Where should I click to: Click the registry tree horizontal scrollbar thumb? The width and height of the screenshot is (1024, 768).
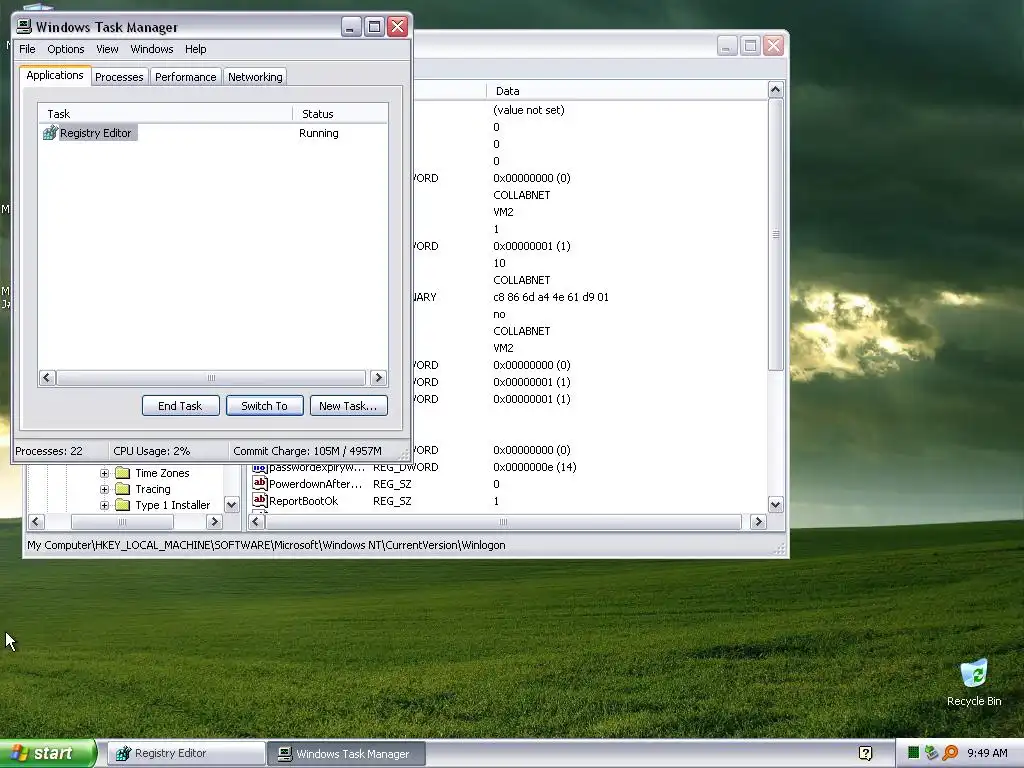[122, 522]
